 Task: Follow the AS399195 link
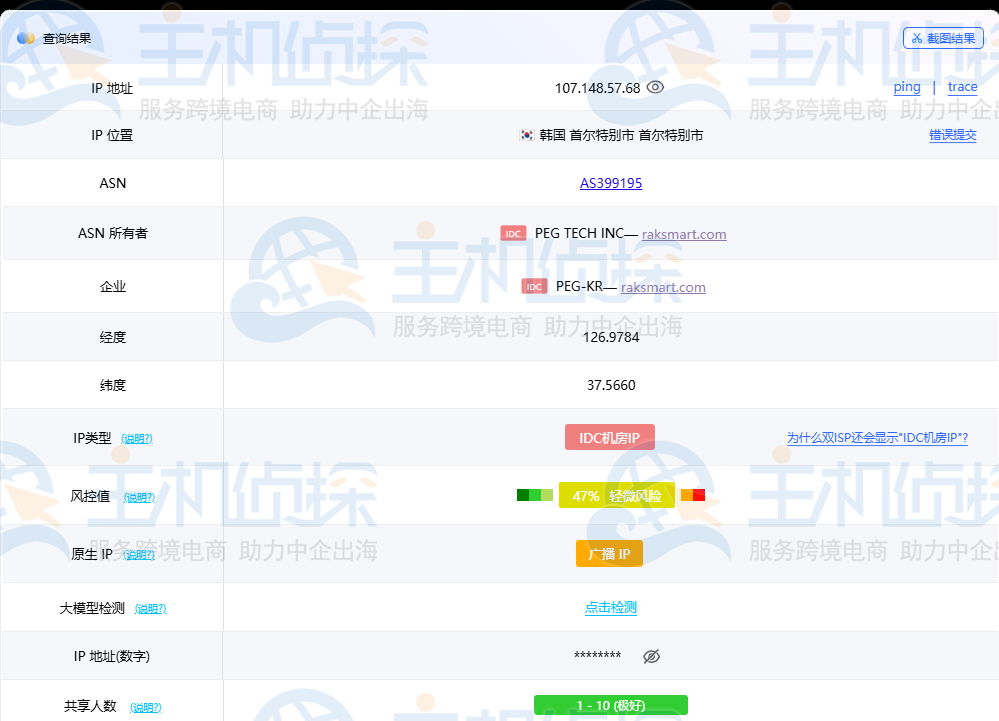609,183
